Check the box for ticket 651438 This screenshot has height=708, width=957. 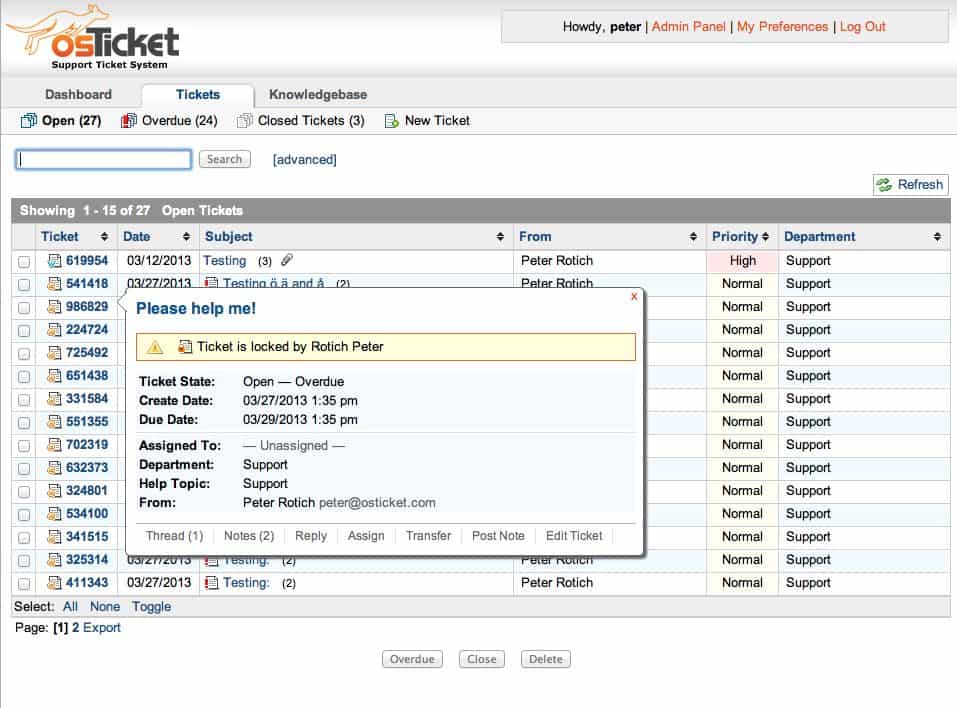click(x=24, y=377)
